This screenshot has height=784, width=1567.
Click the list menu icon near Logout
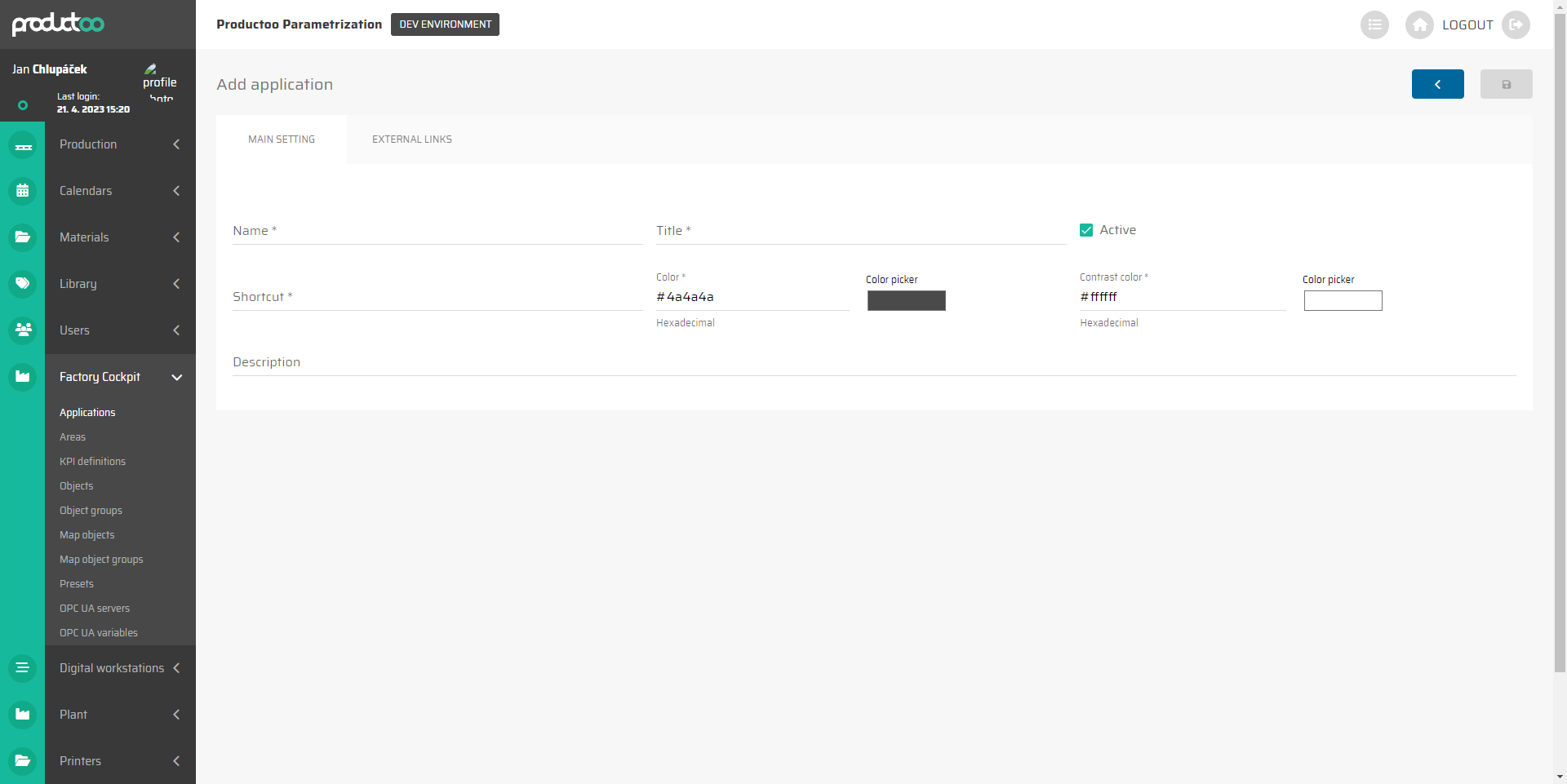tap(1375, 25)
